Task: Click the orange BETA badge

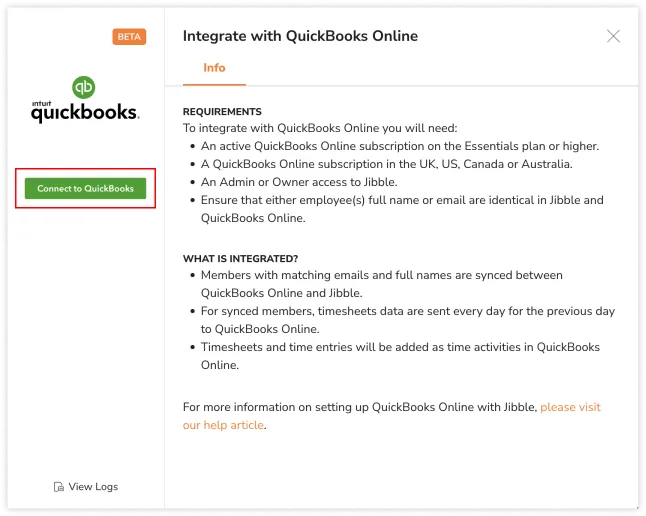Action: coord(129,37)
